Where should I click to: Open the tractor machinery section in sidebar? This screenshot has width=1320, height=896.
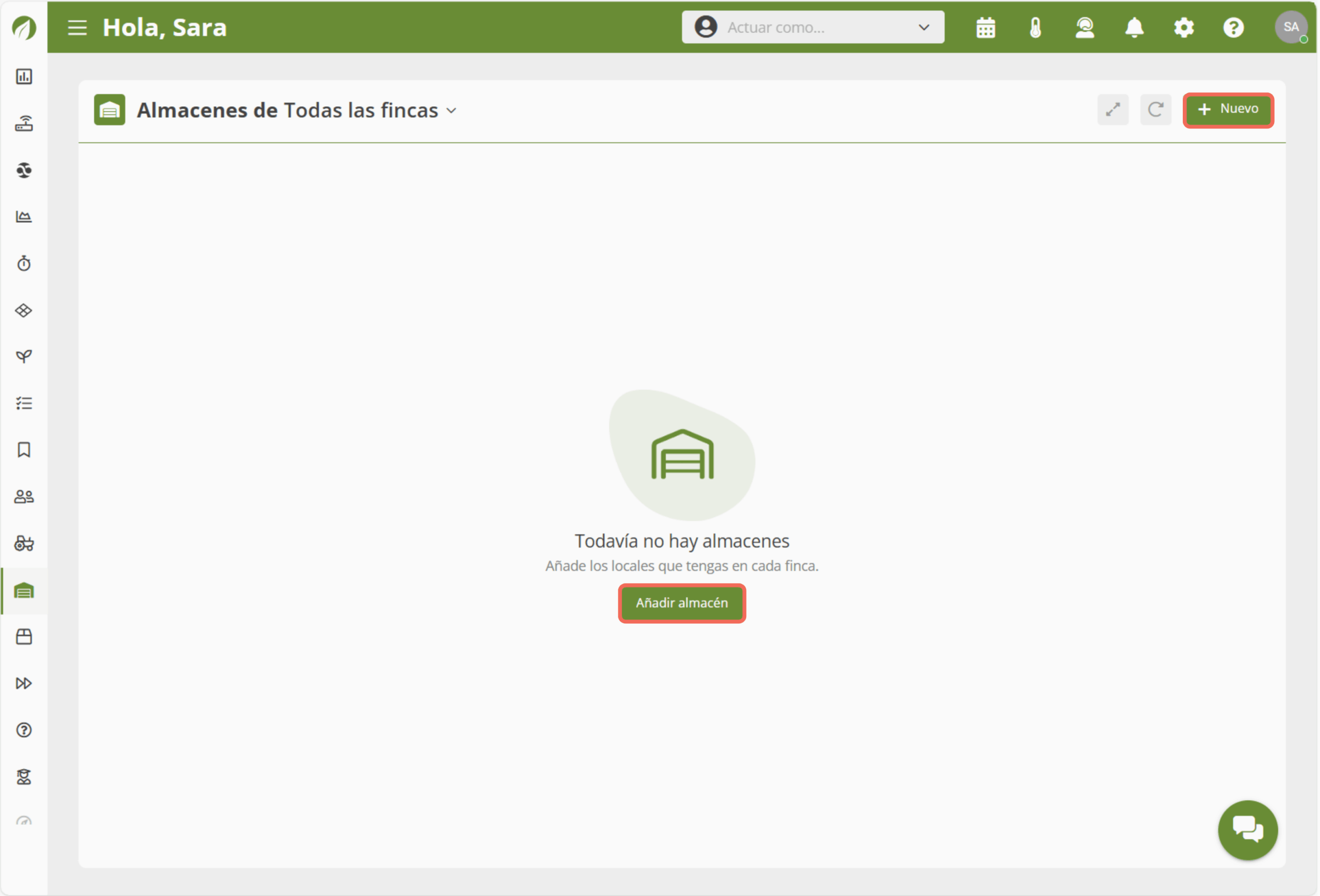(24, 543)
